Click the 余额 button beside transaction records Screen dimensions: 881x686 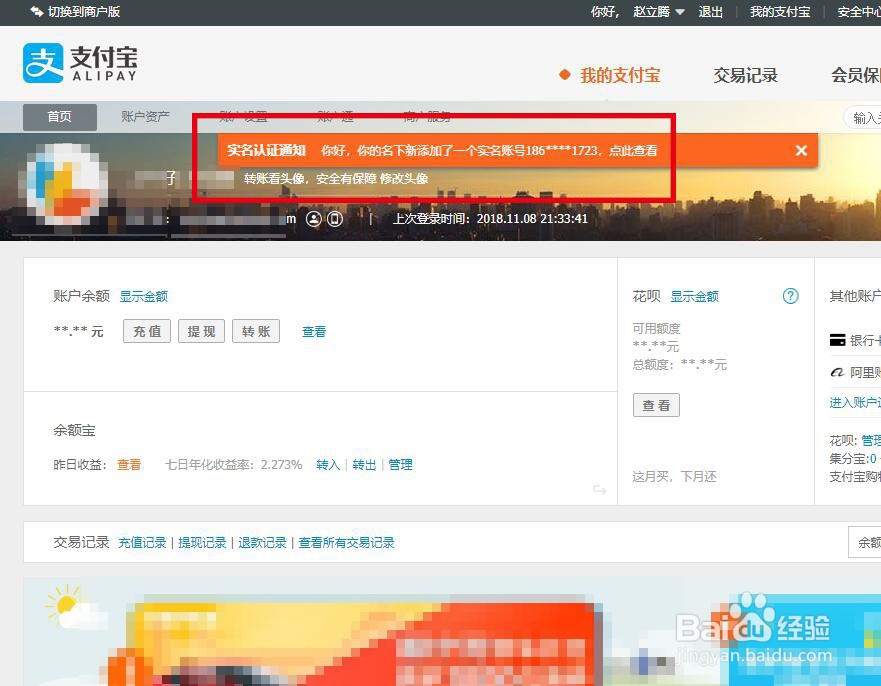pyautogui.click(x=865, y=542)
